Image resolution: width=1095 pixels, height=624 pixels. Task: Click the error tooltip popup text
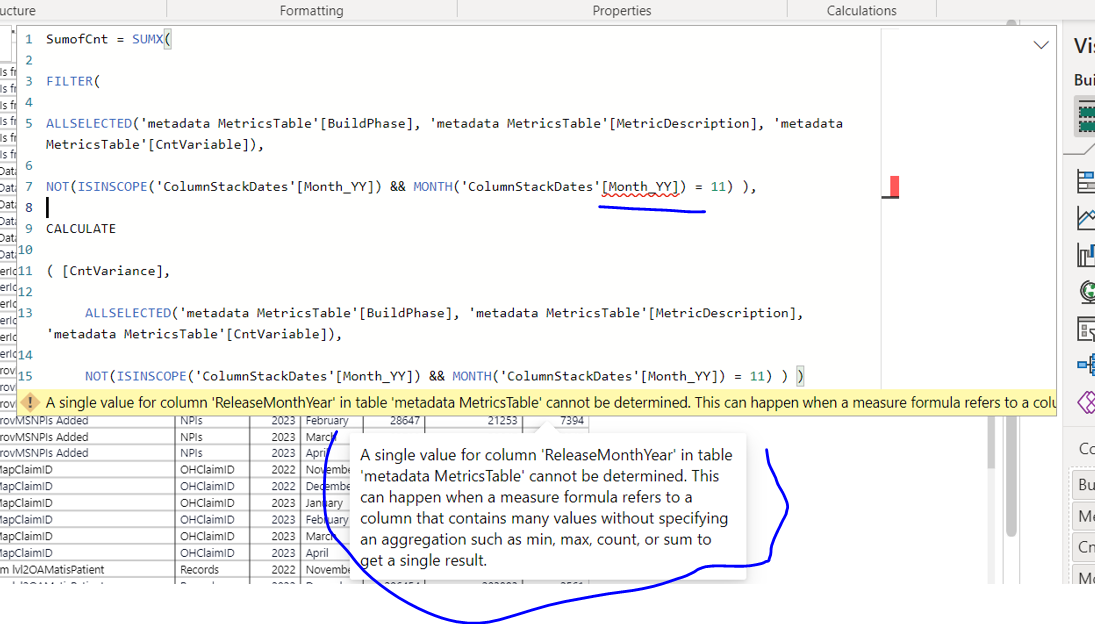(x=546, y=507)
